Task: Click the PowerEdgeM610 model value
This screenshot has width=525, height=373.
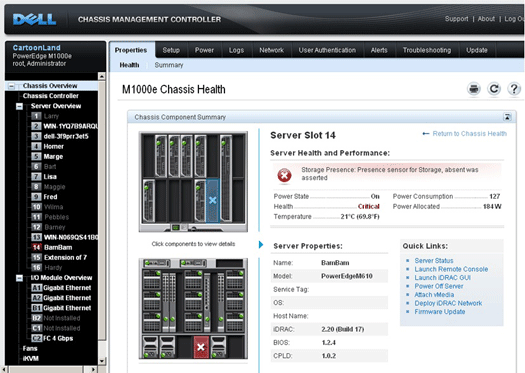Action: pyautogui.click(x=347, y=276)
